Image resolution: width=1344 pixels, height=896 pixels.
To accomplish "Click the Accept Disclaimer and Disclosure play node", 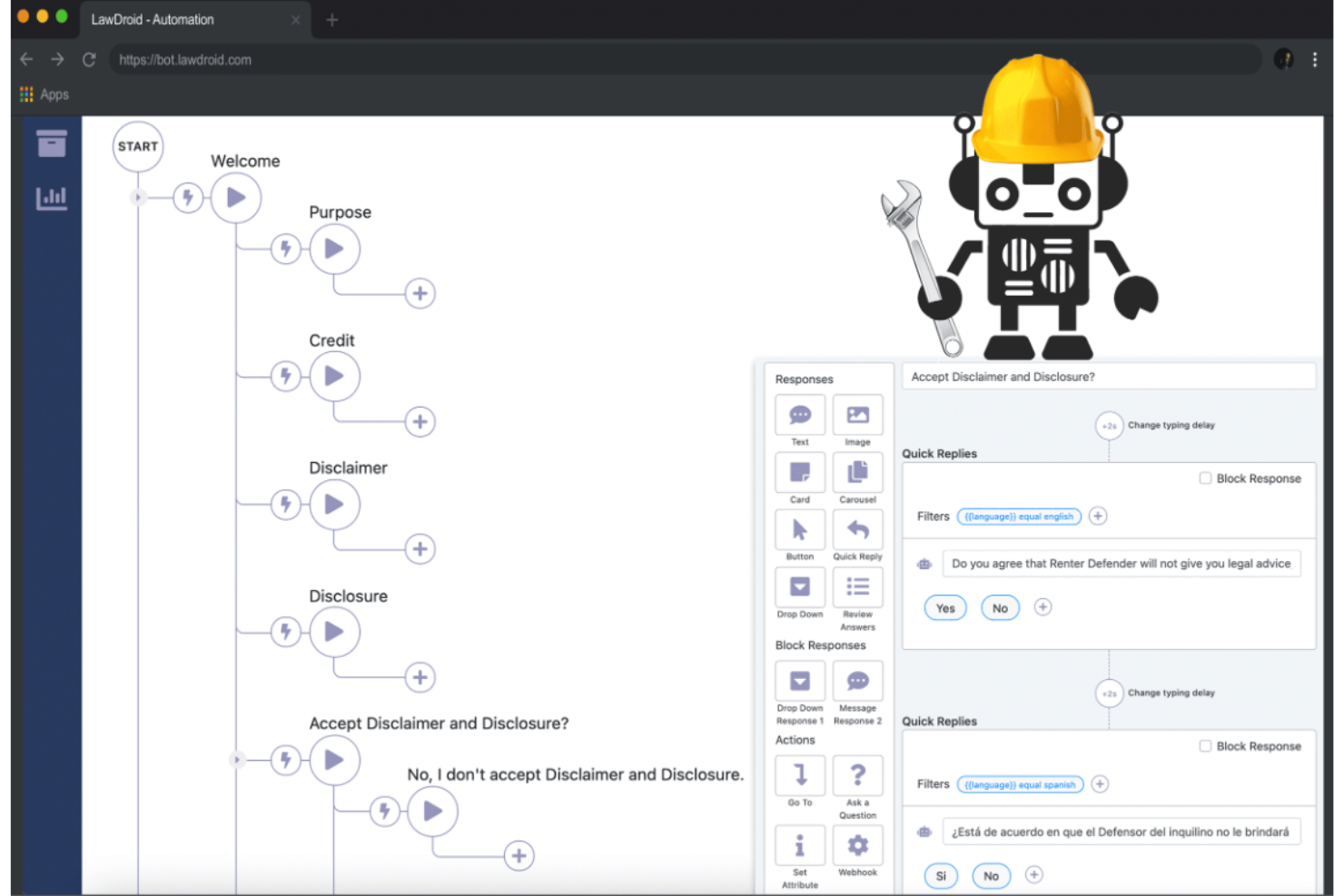I will [334, 760].
